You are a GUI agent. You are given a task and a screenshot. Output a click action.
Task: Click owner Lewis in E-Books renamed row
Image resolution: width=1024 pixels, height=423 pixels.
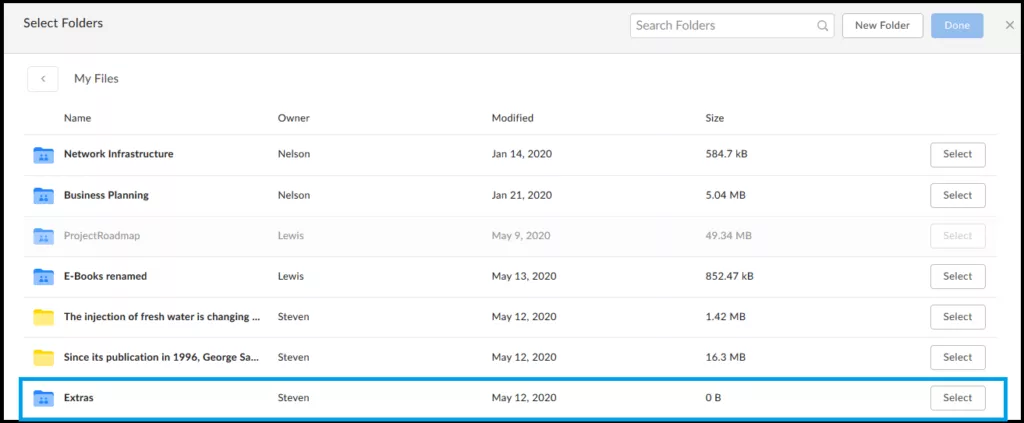[291, 276]
